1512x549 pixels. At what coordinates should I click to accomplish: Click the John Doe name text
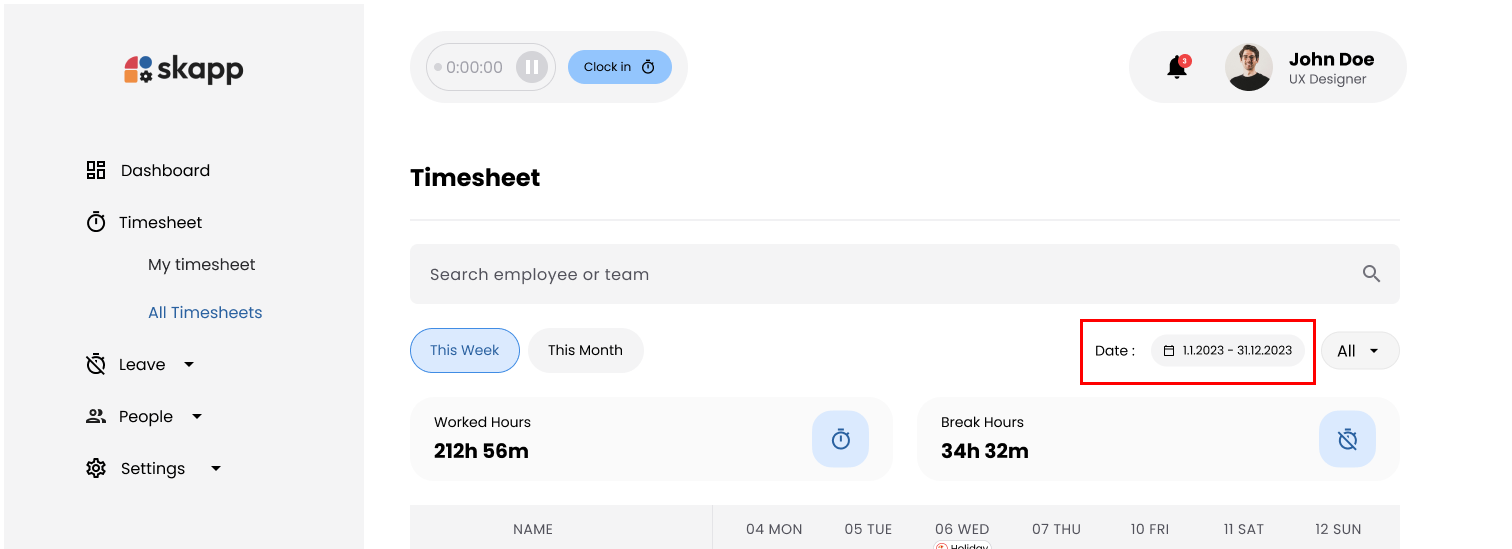pos(1331,59)
